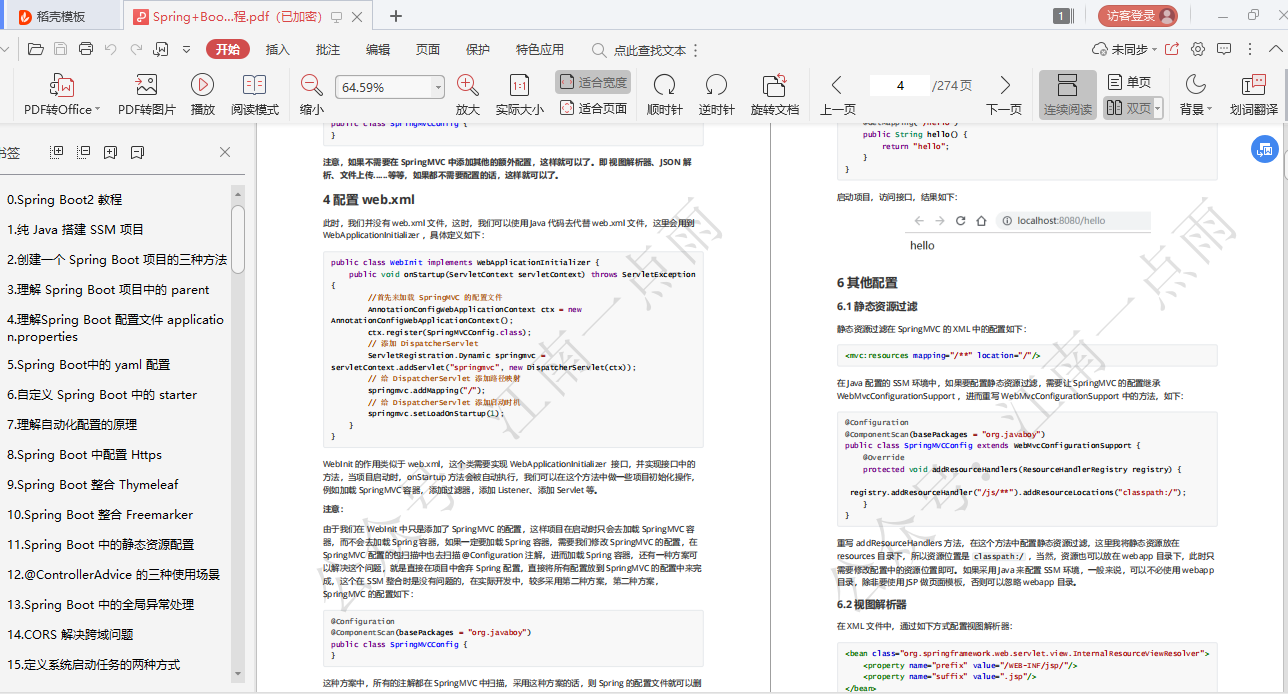
Task: Go to 下一页 next page
Action: (x=1004, y=95)
